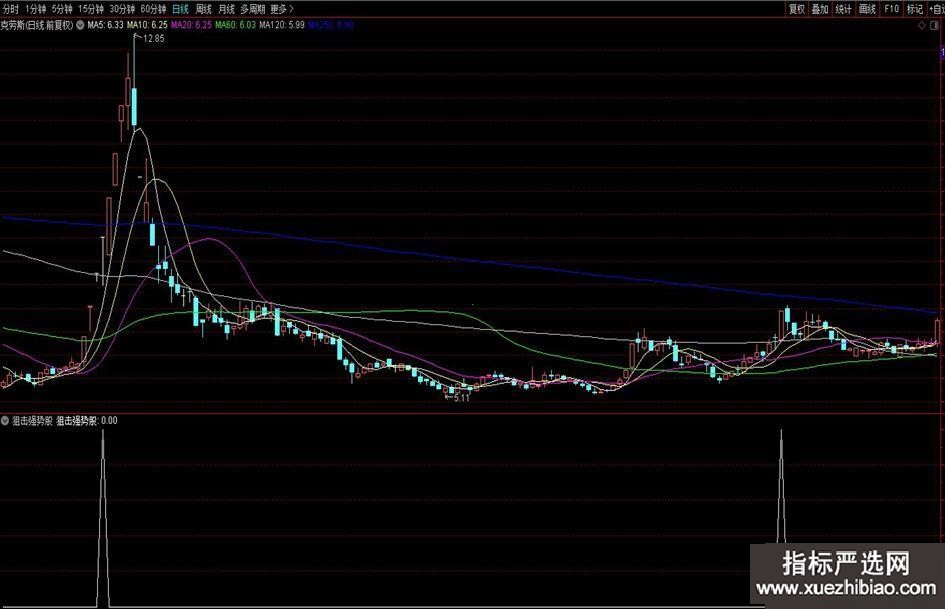The width and height of the screenshot is (945, 609).
Task: Select the 15分钟 period tab
Action: [90, 9]
